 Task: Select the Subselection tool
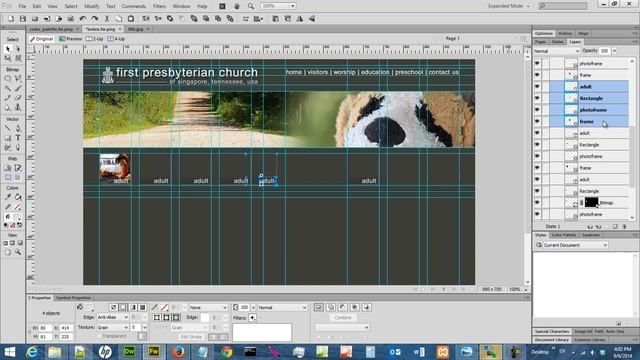18,49
